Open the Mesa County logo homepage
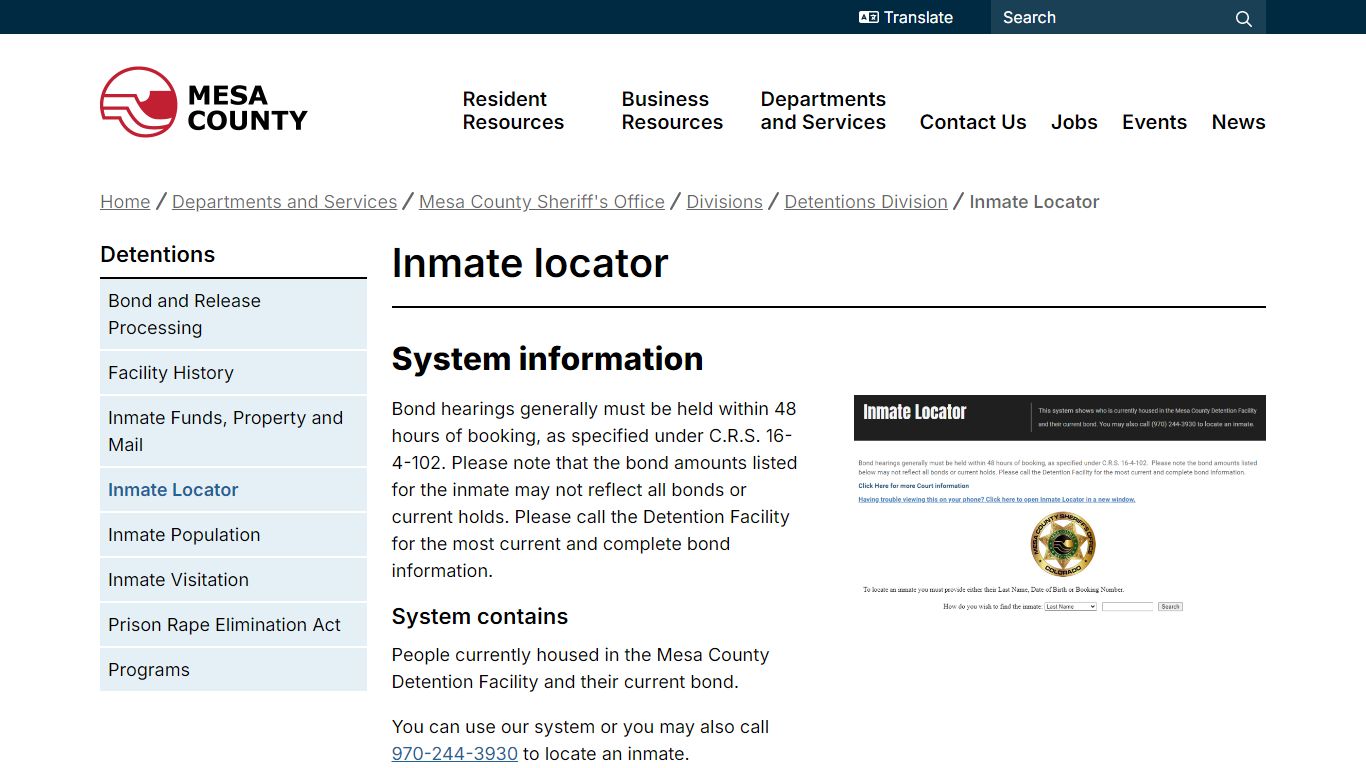 pos(204,103)
